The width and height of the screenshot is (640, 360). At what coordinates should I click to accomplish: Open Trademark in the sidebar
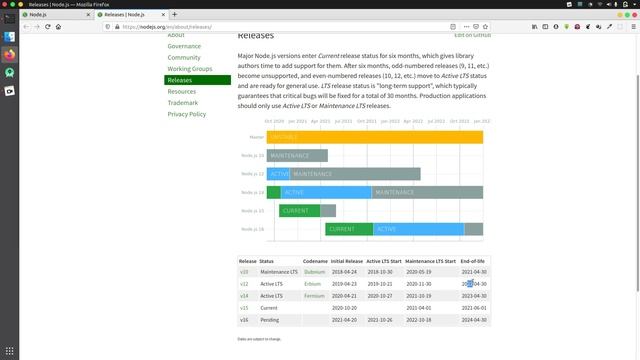coord(182,103)
